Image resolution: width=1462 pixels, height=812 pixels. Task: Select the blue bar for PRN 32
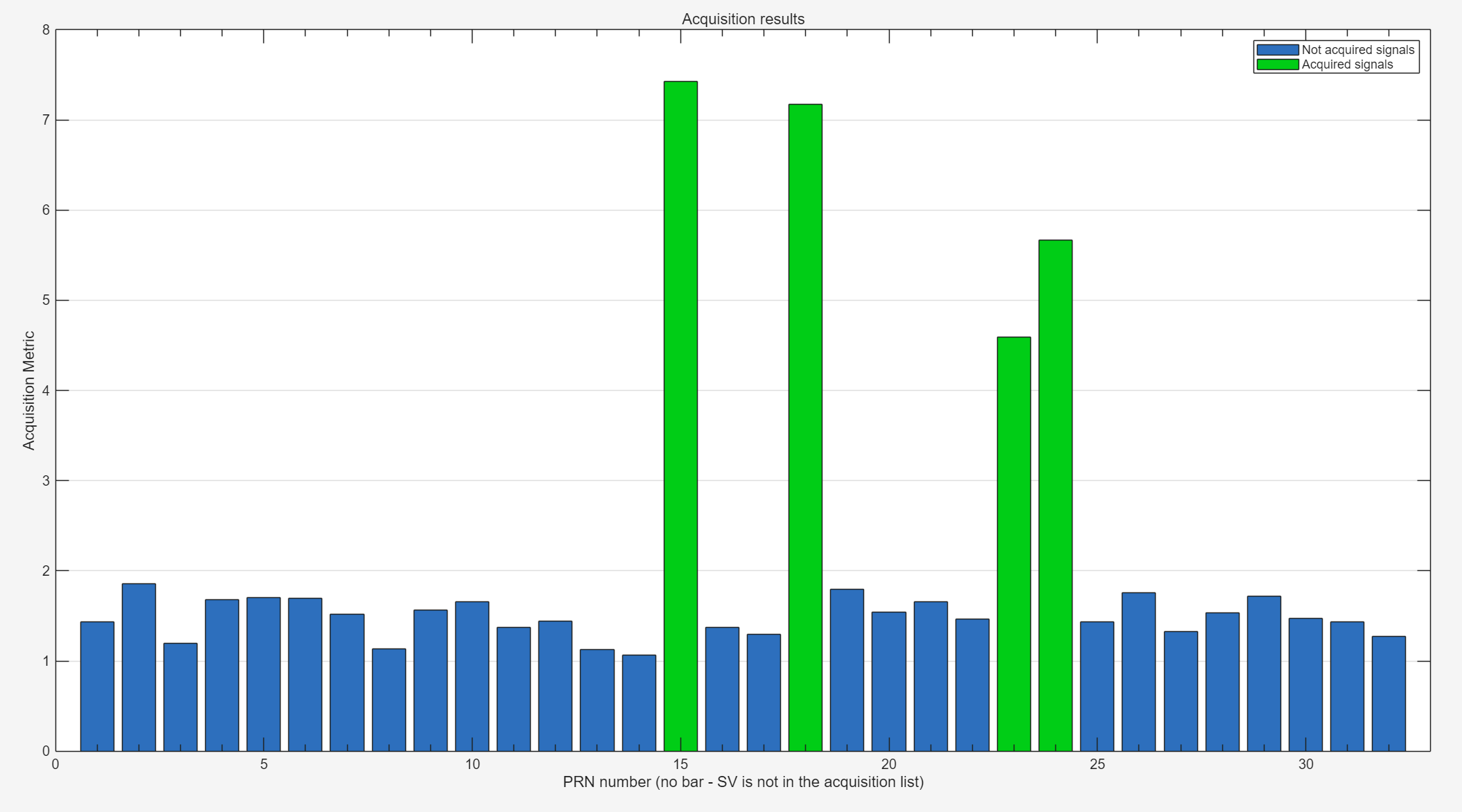(x=1389, y=694)
